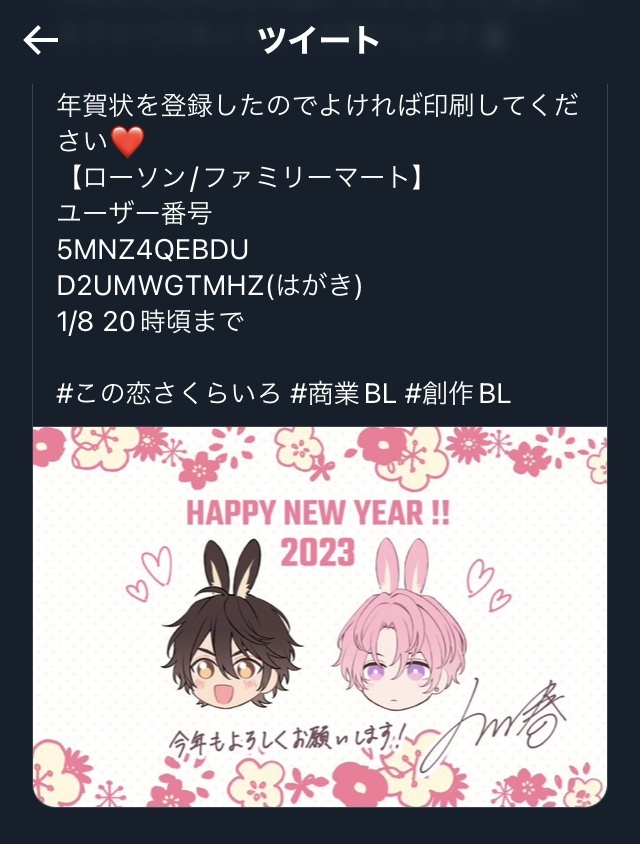
Task: Click the first line of the tweet text
Action: [x=318, y=106]
